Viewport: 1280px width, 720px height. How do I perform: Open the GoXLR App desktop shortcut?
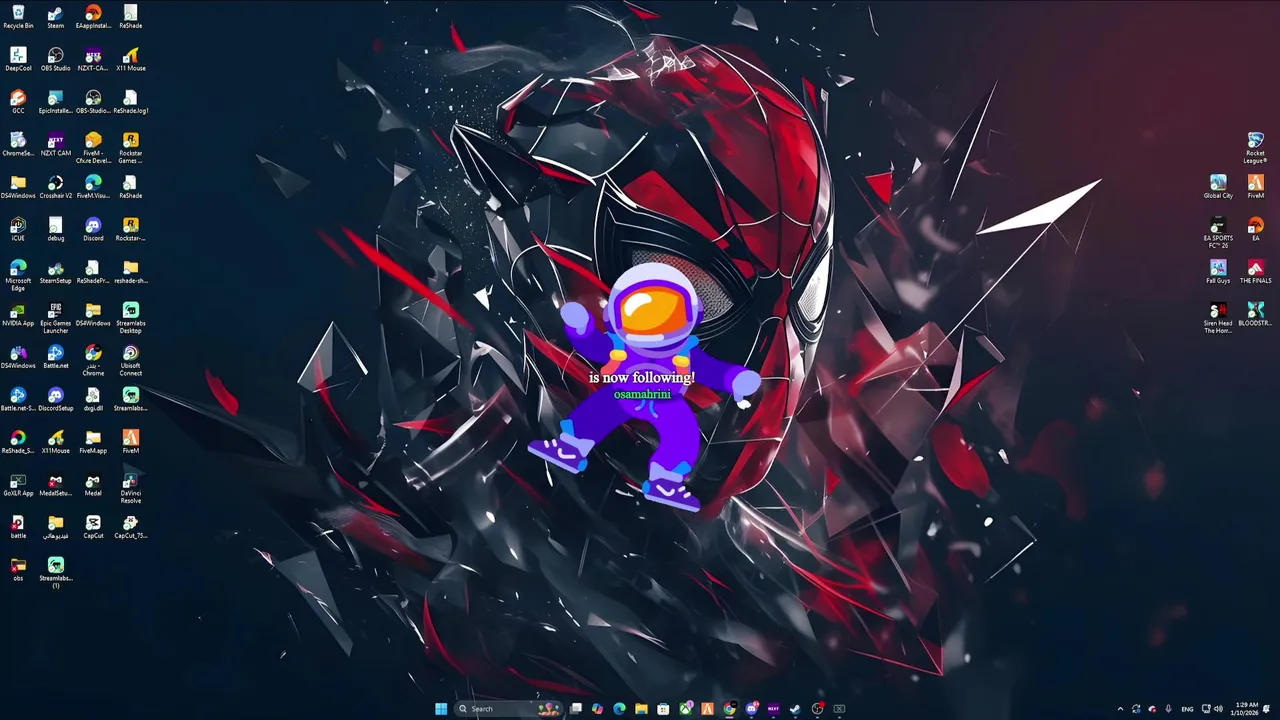pyautogui.click(x=18, y=484)
